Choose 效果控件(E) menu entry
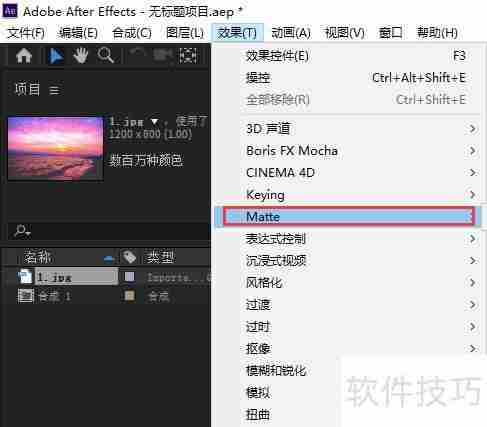The image size is (487, 427). (x=347, y=56)
